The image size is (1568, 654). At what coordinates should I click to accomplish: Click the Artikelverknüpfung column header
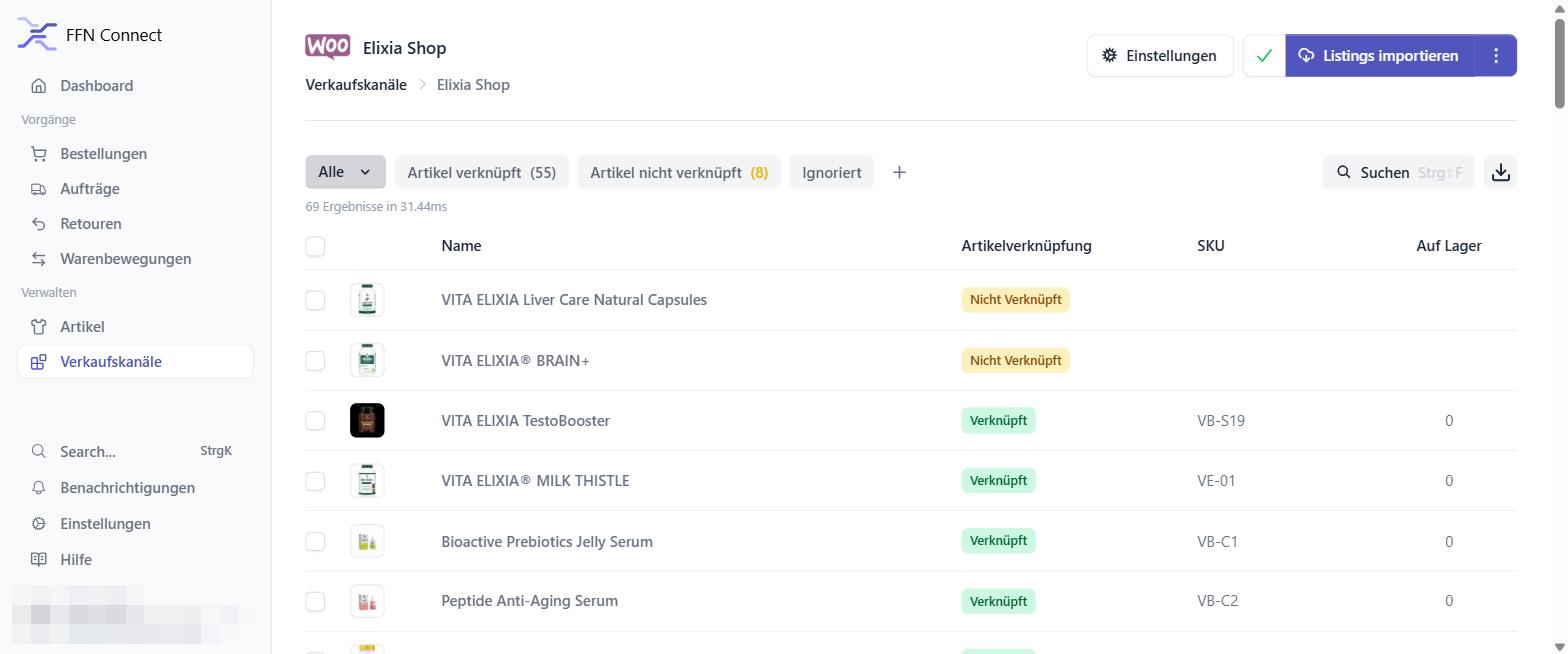[1026, 246]
